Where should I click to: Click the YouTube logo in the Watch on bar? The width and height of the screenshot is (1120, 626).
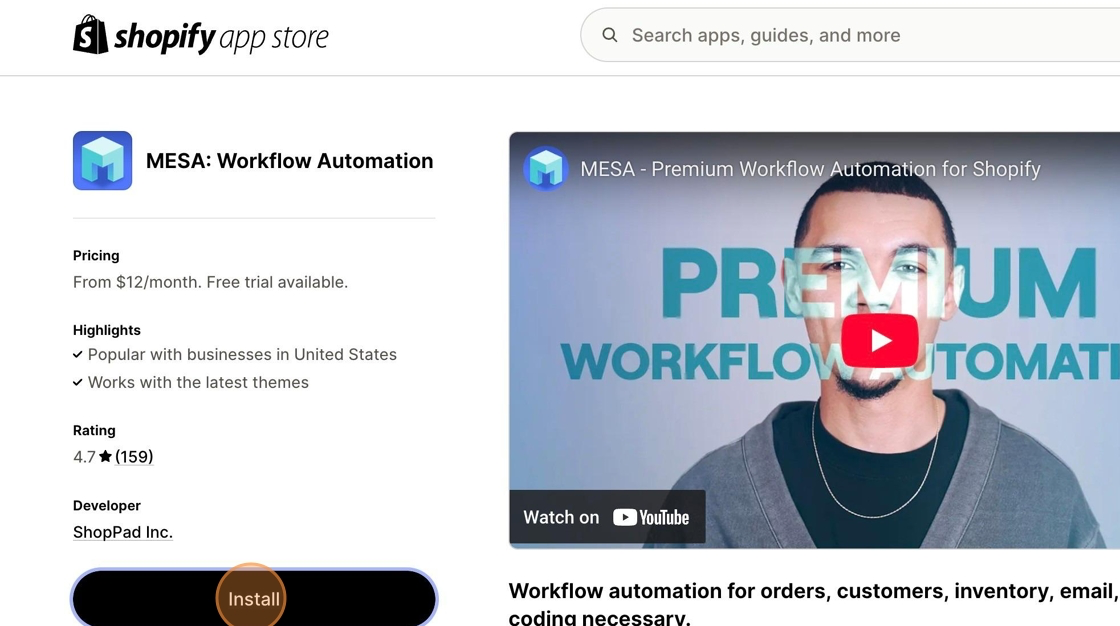coord(651,517)
